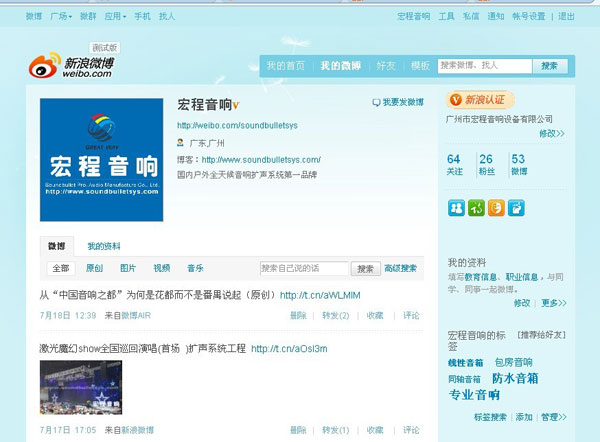This screenshot has height=442, width=600.
Task: Open the 广场 dropdown in top bar
Action: pyautogui.click(x=61, y=16)
